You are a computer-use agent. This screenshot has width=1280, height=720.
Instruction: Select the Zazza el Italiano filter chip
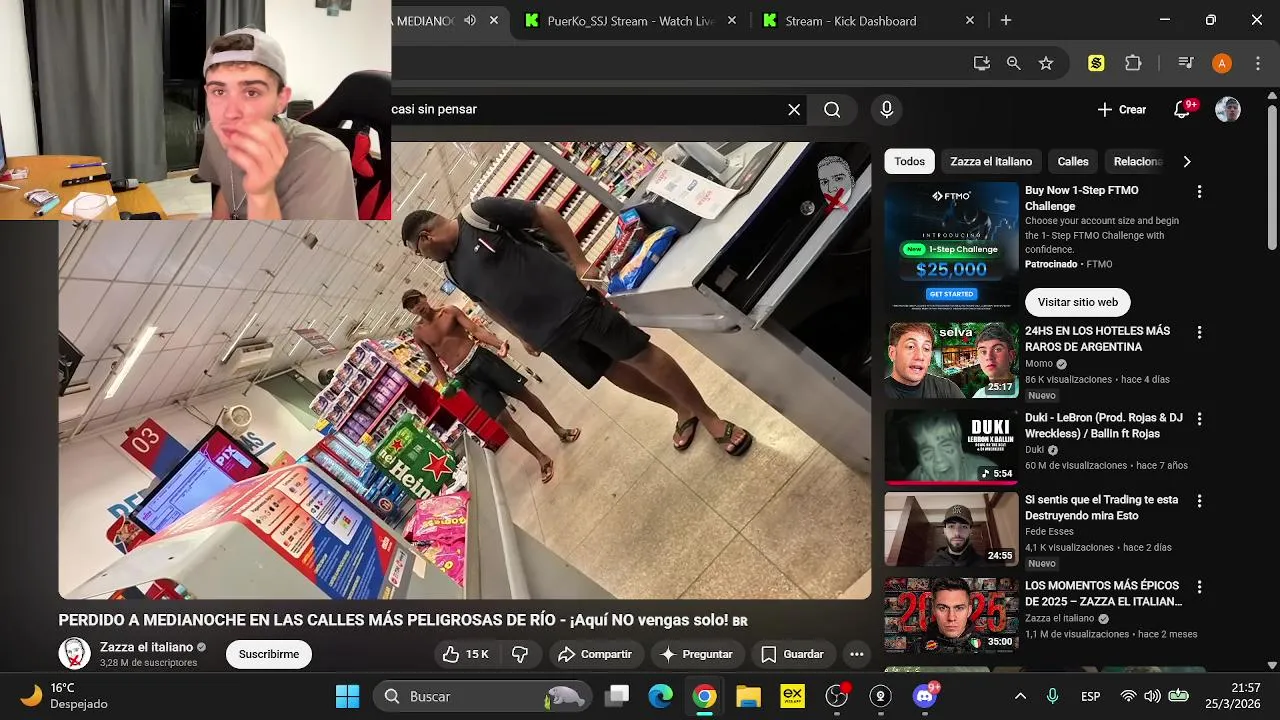(991, 161)
